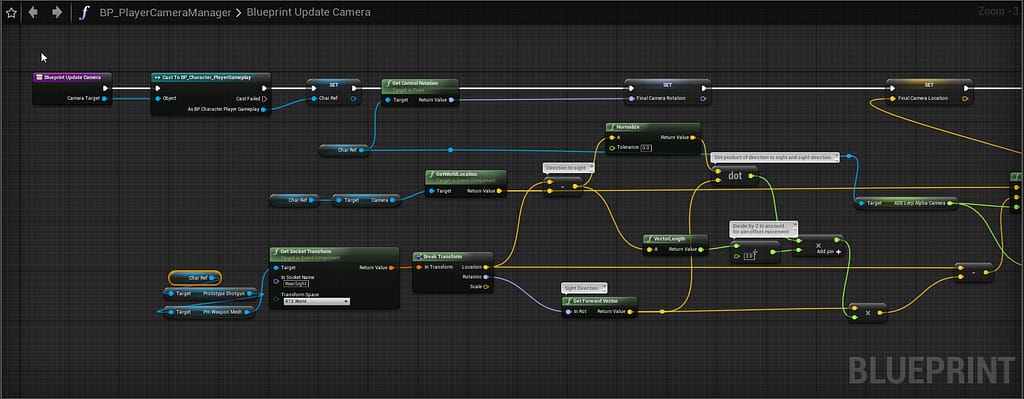Click the Cast Failed exec pin

click(x=264, y=99)
